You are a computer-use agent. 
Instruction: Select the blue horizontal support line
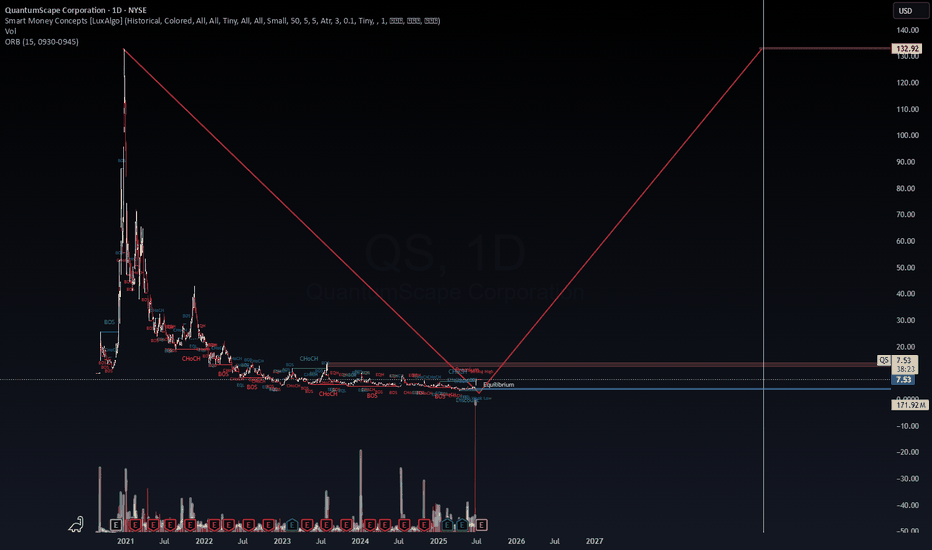click(x=684, y=389)
